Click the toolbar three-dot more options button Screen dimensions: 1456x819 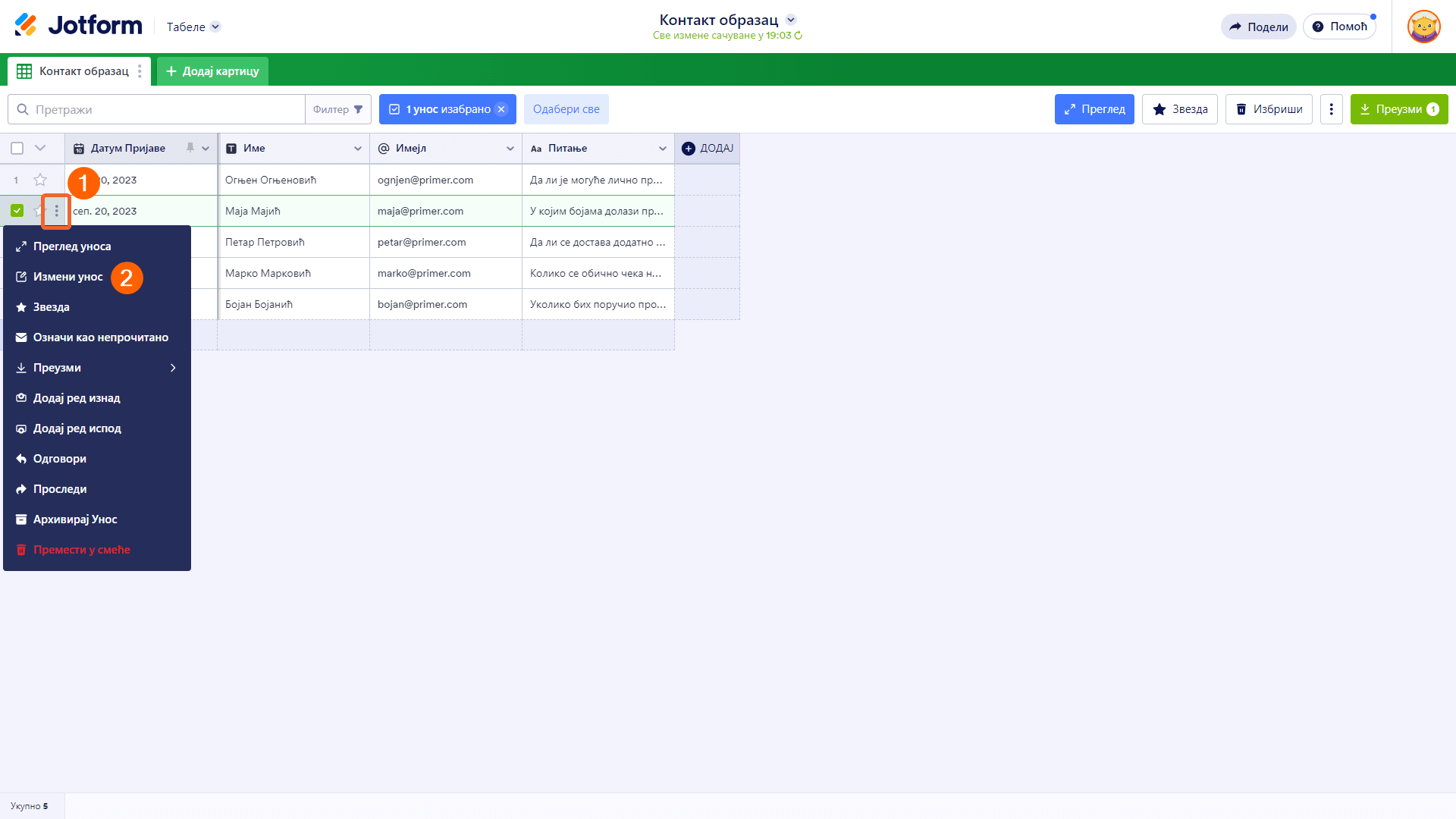pyautogui.click(x=1331, y=109)
